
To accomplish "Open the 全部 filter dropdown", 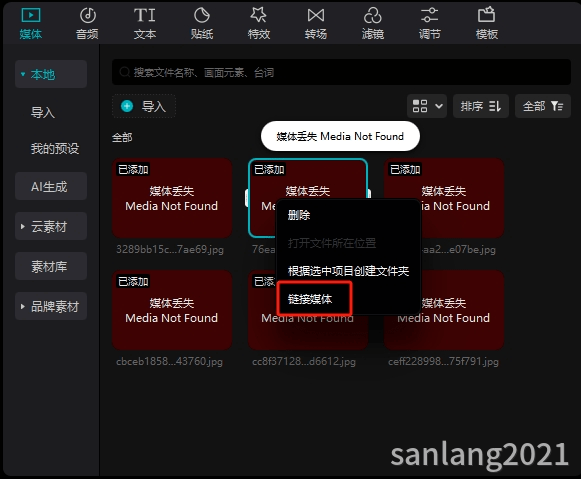I will pos(543,106).
